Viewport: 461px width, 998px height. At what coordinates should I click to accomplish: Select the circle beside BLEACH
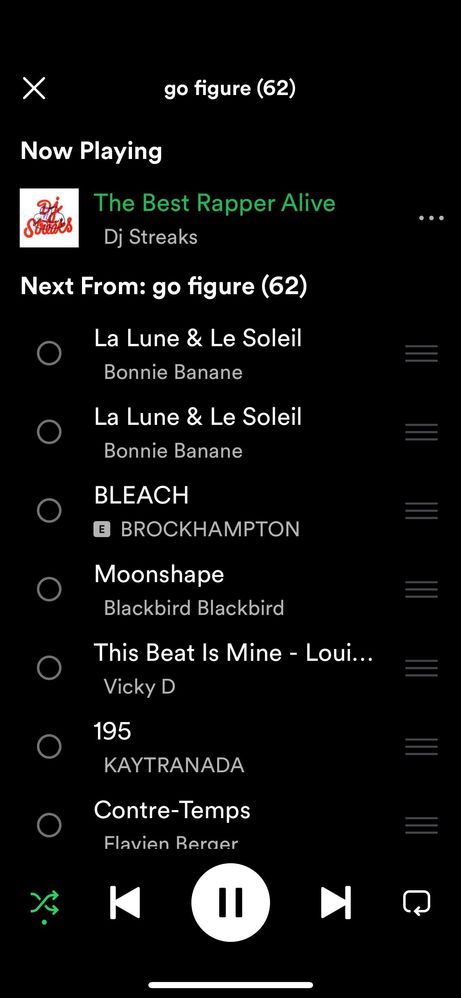click(x=49, y=510)
